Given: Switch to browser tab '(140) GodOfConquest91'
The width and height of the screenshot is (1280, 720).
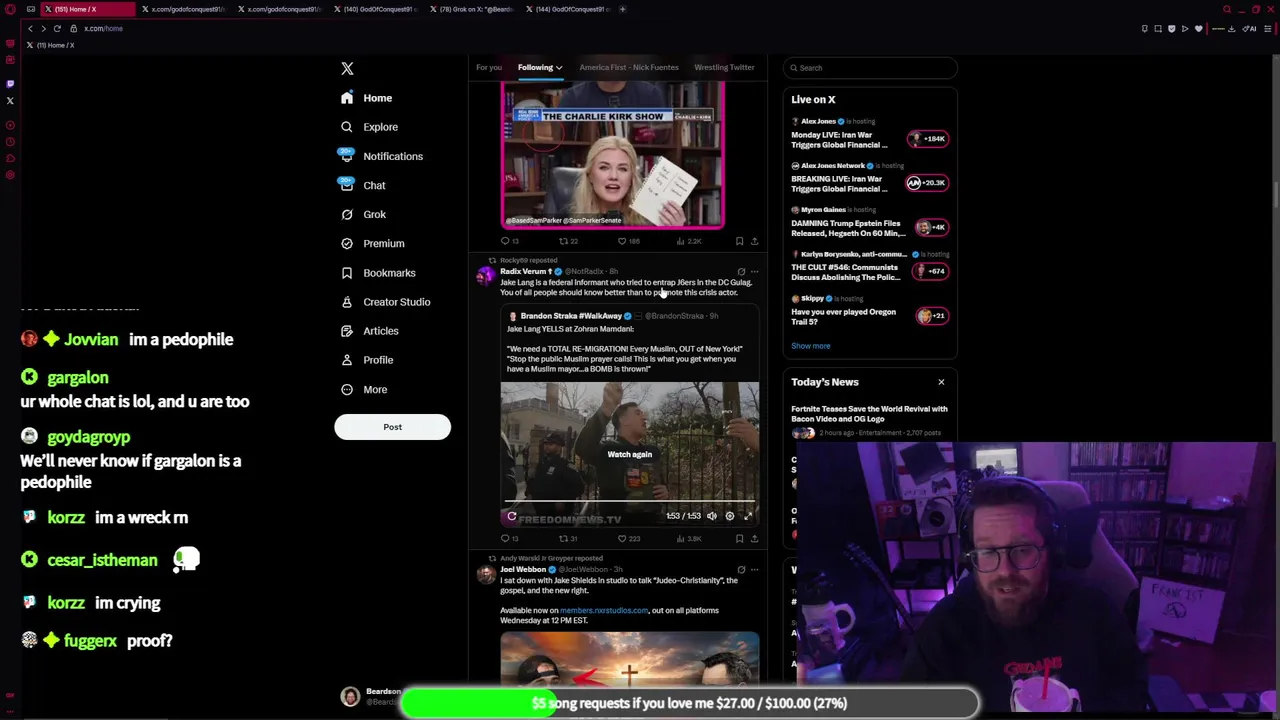Looking at the screenshot, I should point(378,9).
